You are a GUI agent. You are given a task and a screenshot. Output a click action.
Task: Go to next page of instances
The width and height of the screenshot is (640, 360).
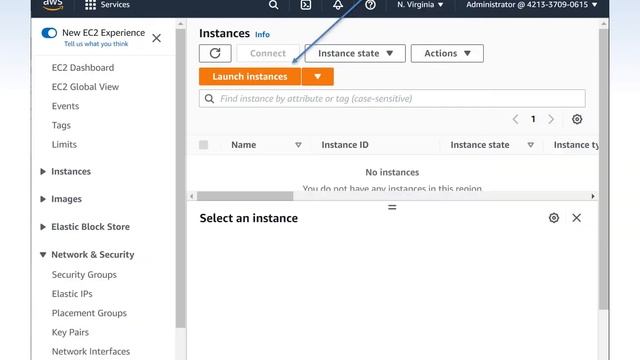[551, 119]
